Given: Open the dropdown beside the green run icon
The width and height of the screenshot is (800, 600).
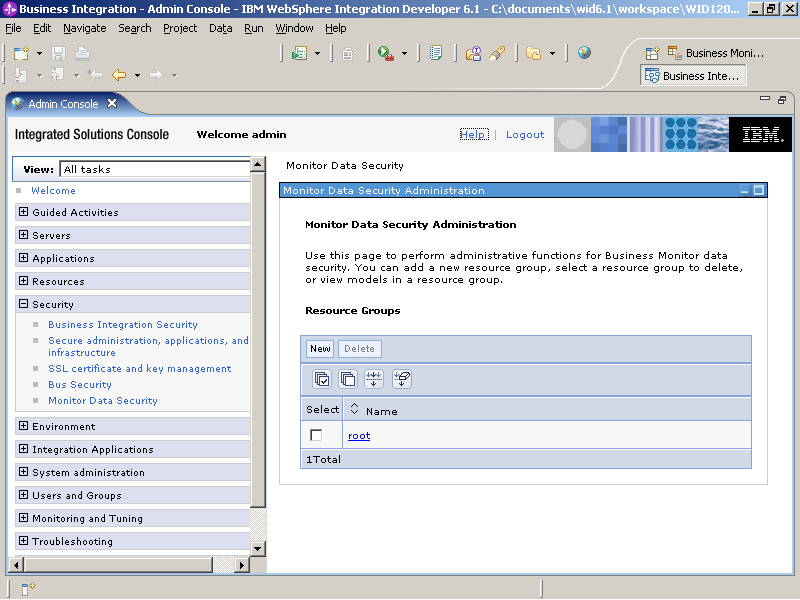Looking at the screenshot, I should [x=317, y=53].
